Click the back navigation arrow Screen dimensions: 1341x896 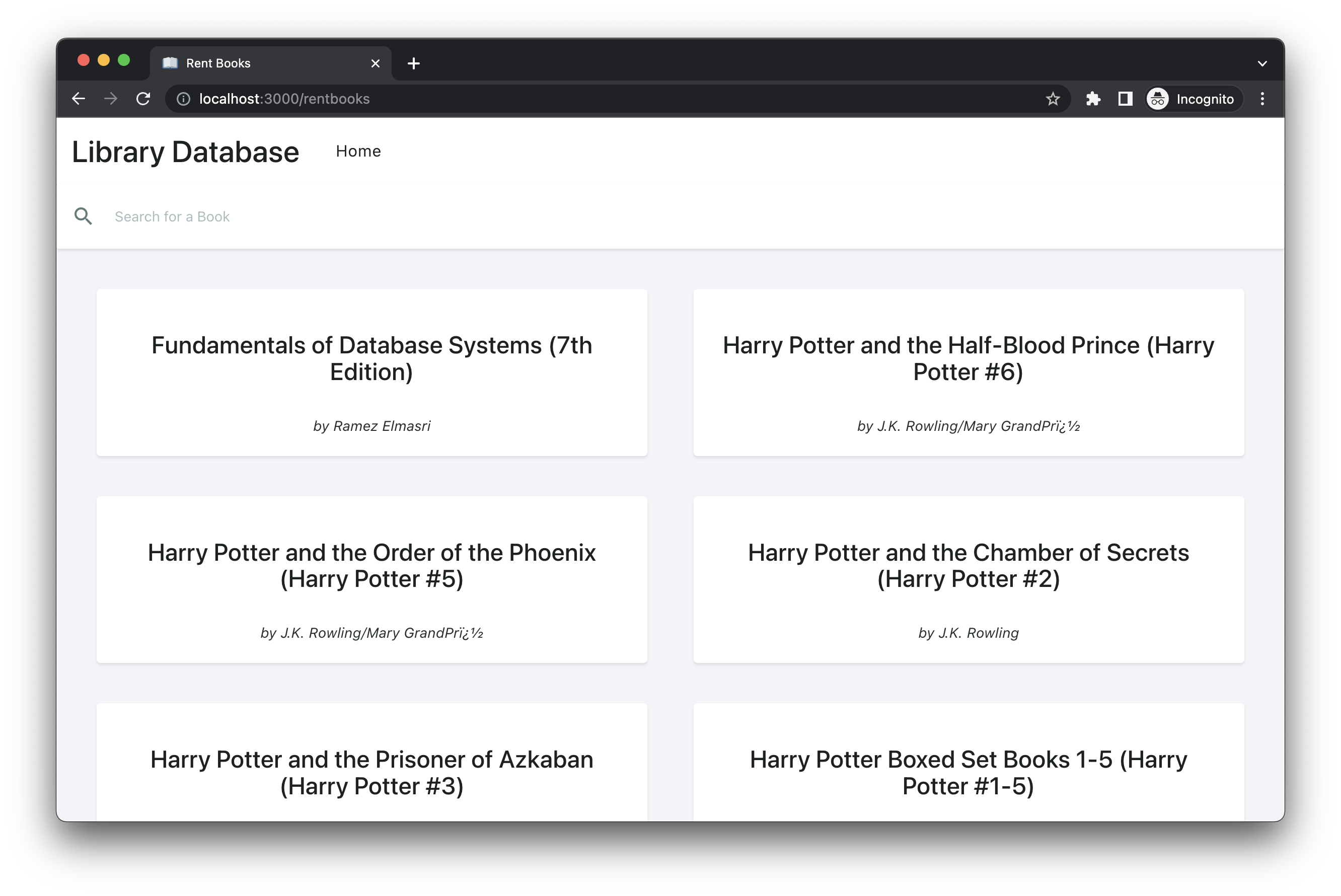tap(79, 99)
